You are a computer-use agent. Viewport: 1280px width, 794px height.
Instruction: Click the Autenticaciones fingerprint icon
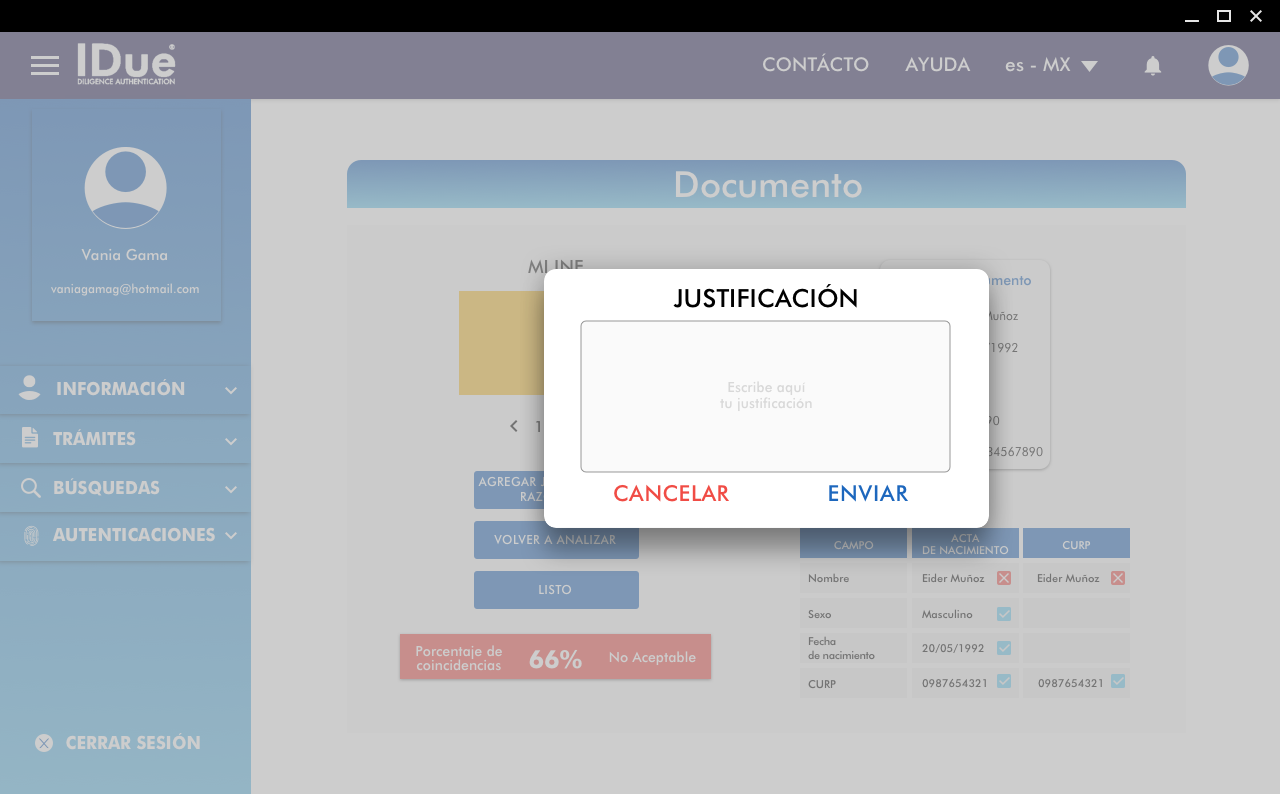pos(31,535)
